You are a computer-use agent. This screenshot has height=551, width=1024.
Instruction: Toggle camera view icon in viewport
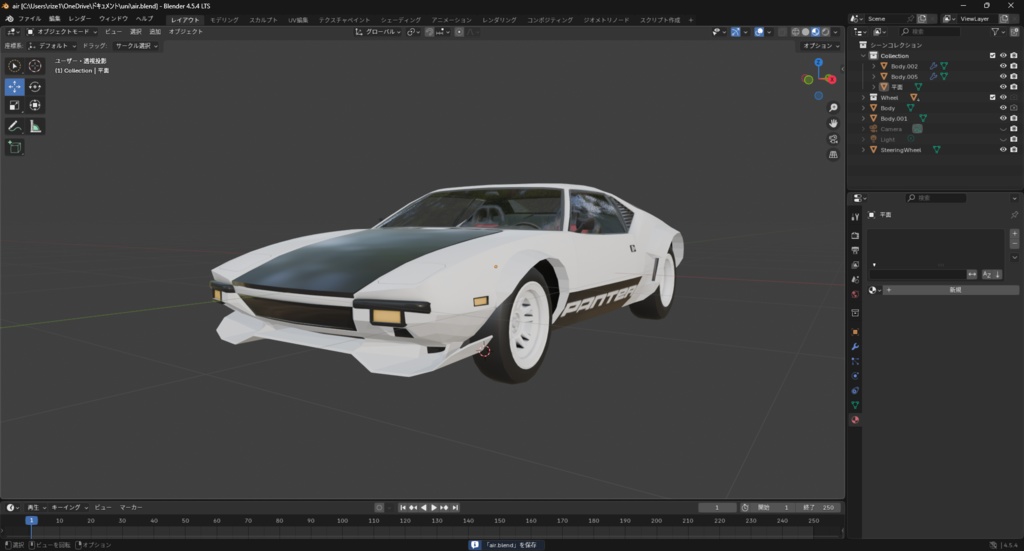tap(833, 139)
